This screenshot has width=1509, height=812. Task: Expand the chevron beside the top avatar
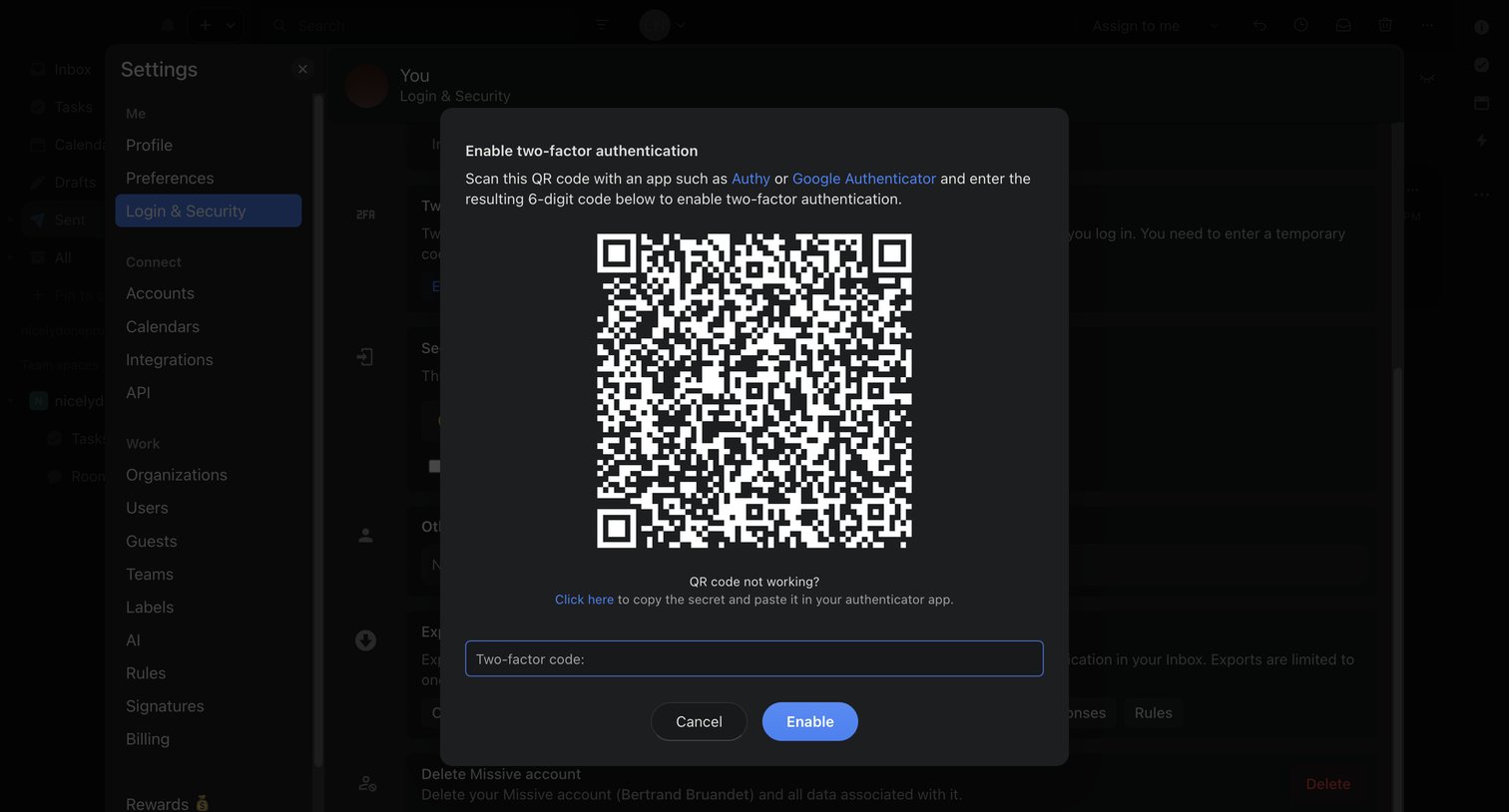point(681,25)
